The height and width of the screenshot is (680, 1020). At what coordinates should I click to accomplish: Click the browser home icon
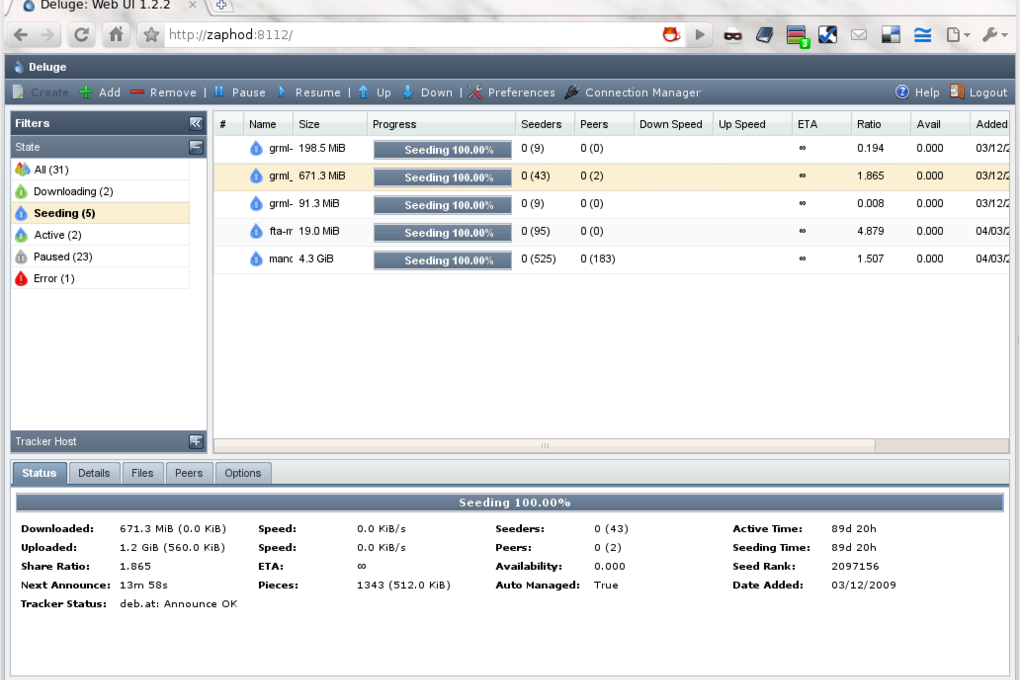[116, 34]
